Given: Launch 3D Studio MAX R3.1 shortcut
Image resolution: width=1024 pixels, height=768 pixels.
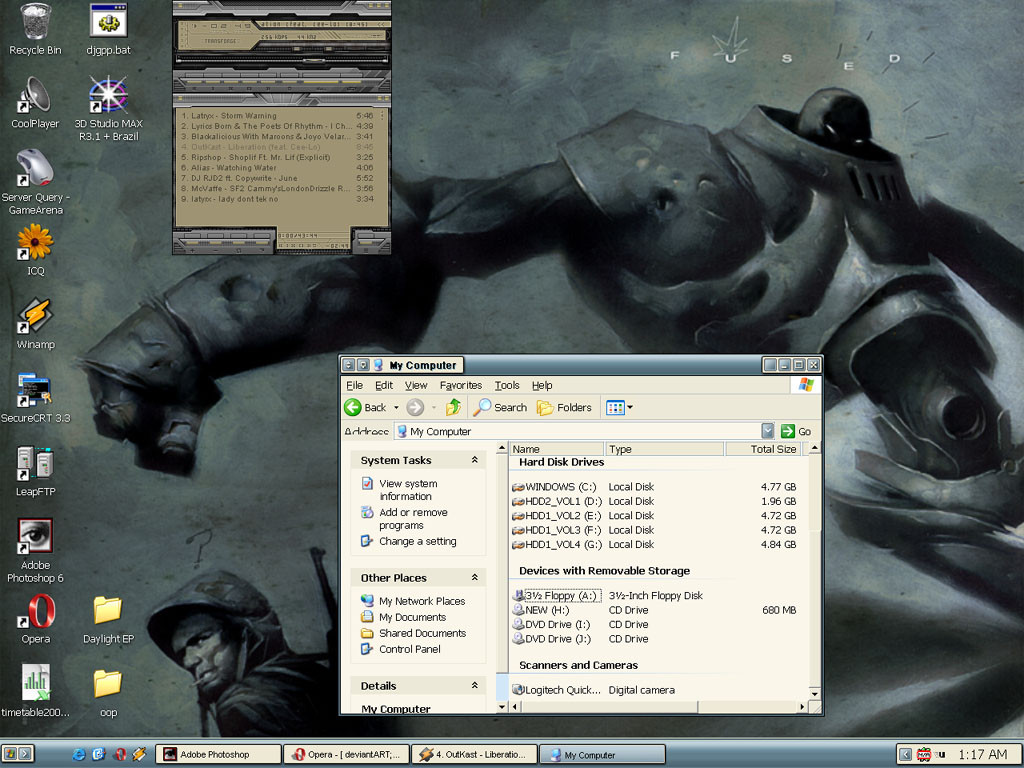Looking at the screenshot, I should (108, 108).
